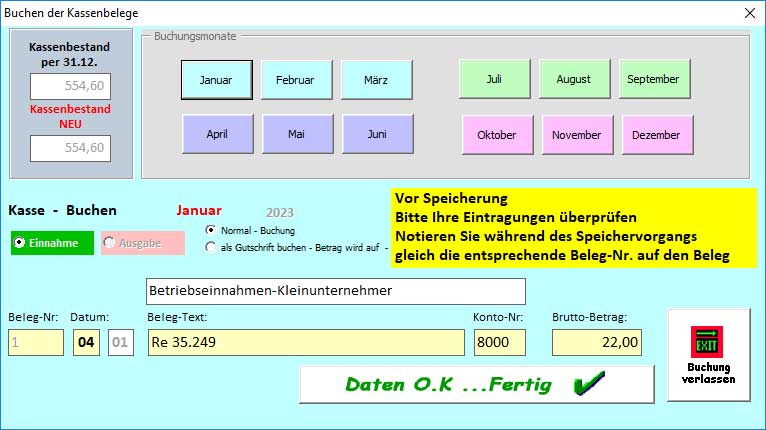Screen dimensions: 766x430
Task: Click the Brutto-Betrag amount field
Action: (x=597, y=342)
